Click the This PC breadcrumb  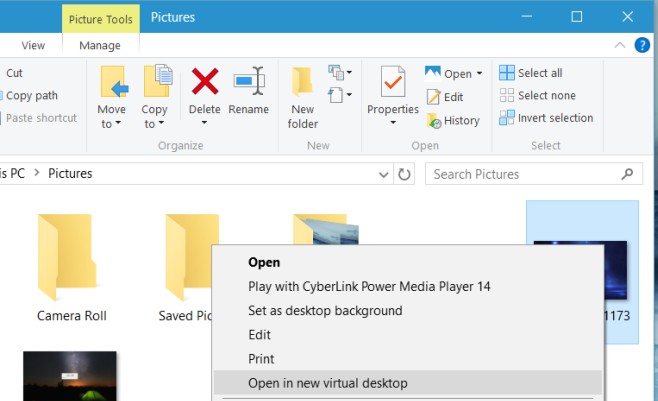(x=13, y=173)
